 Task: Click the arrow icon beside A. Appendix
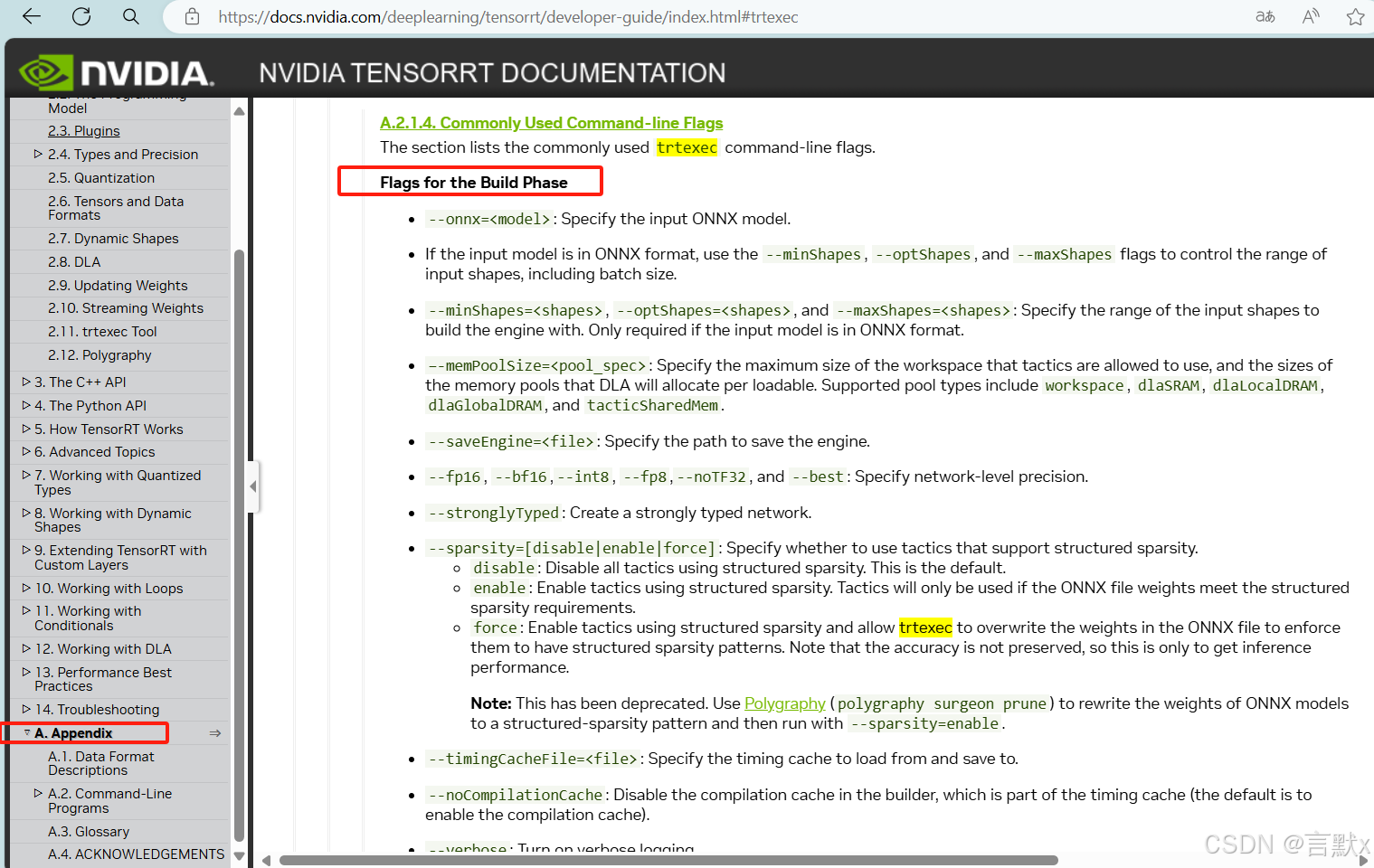coord(215,733)
